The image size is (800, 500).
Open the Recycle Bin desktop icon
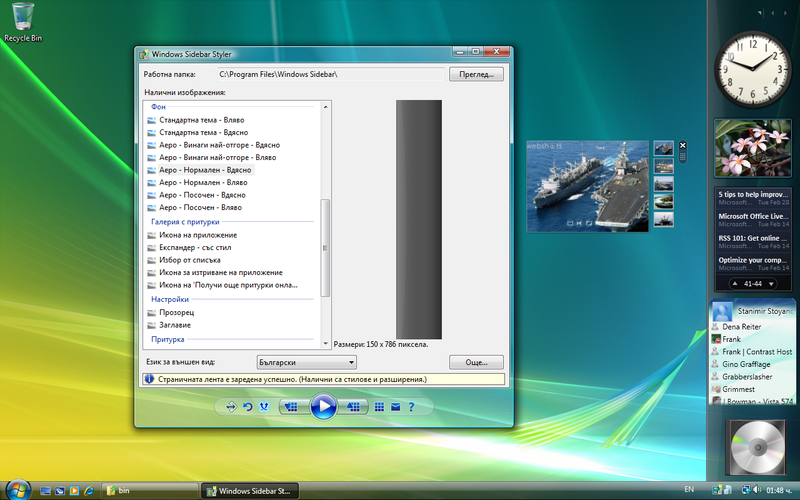[x=23, y=21]
